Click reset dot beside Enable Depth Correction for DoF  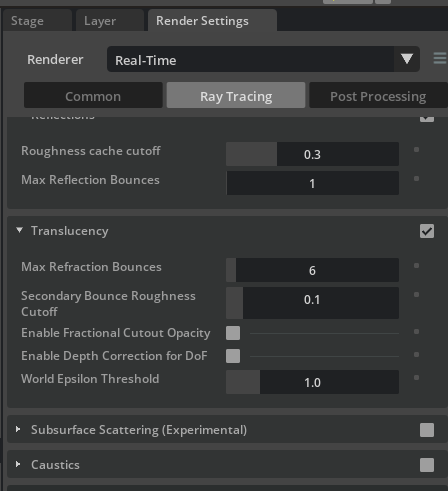416,355
